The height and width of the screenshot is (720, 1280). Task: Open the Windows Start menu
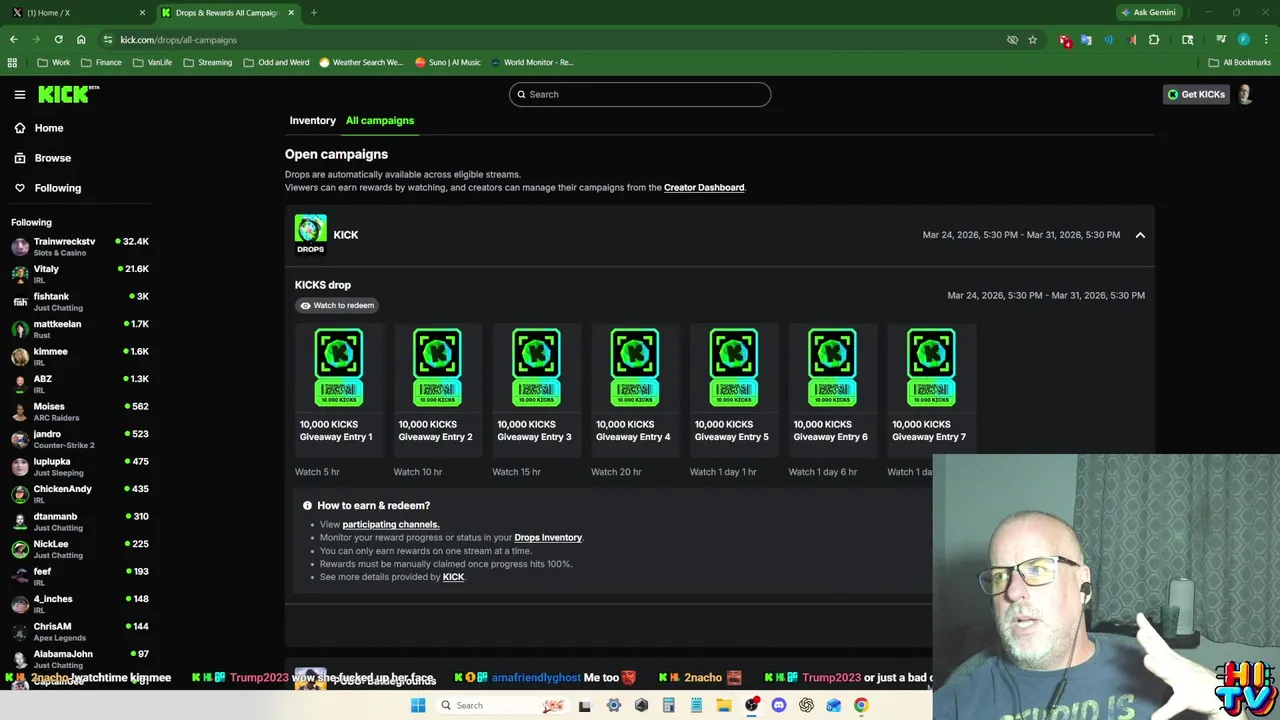coord(418,705)
